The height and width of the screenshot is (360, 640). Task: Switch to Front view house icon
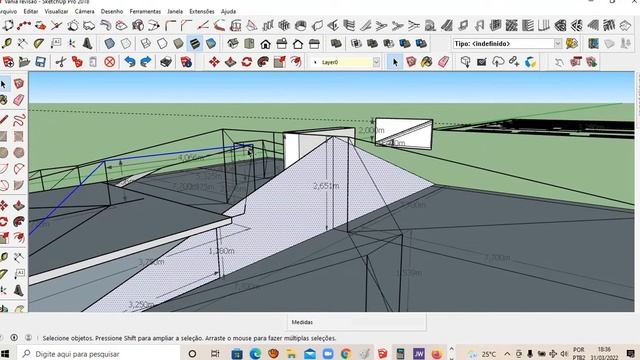pyautogui.click(x=265, y=43)
